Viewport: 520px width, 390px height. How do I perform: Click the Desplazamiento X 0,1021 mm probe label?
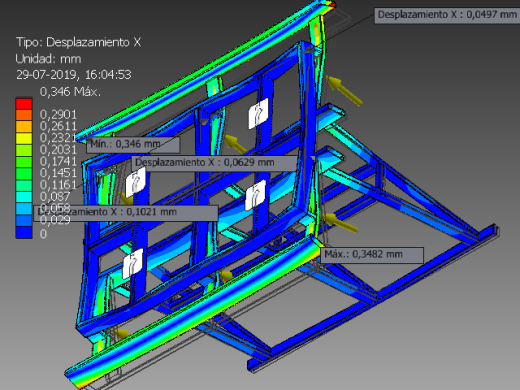click(126, 213)
